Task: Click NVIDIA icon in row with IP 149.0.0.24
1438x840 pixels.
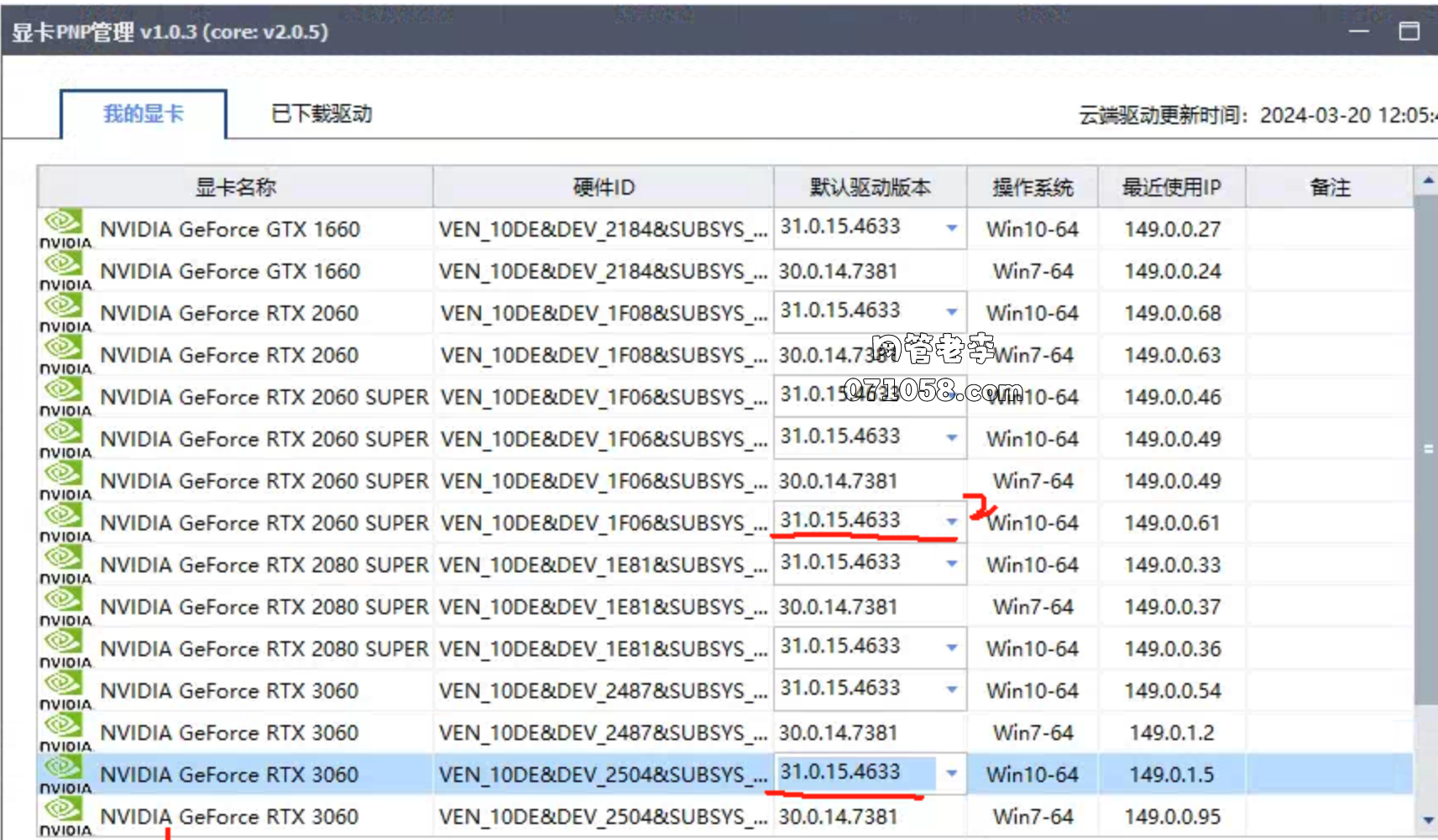Action: (x=65, y=270)
